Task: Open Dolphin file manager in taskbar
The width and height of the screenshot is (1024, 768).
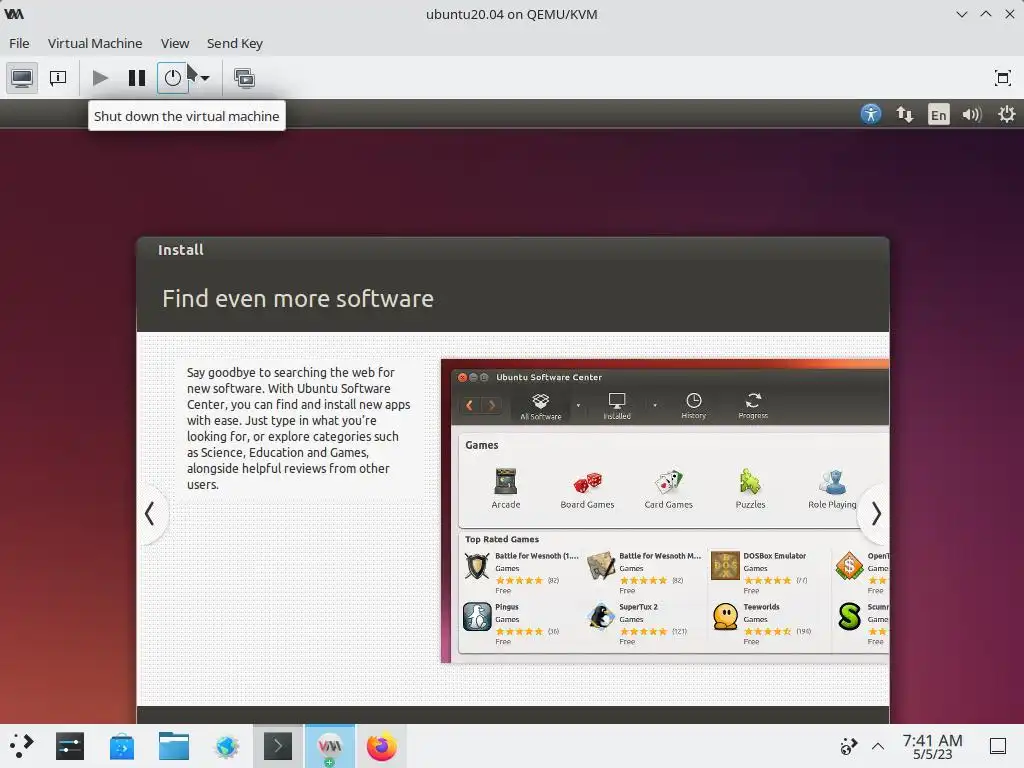Action: [174, 746]
